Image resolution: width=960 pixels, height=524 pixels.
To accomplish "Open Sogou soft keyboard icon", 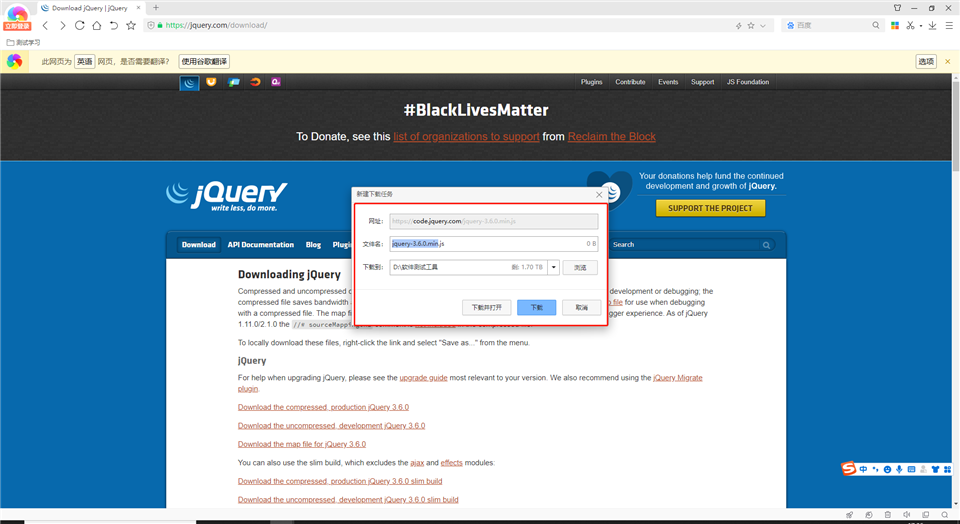I will point(911,470).
